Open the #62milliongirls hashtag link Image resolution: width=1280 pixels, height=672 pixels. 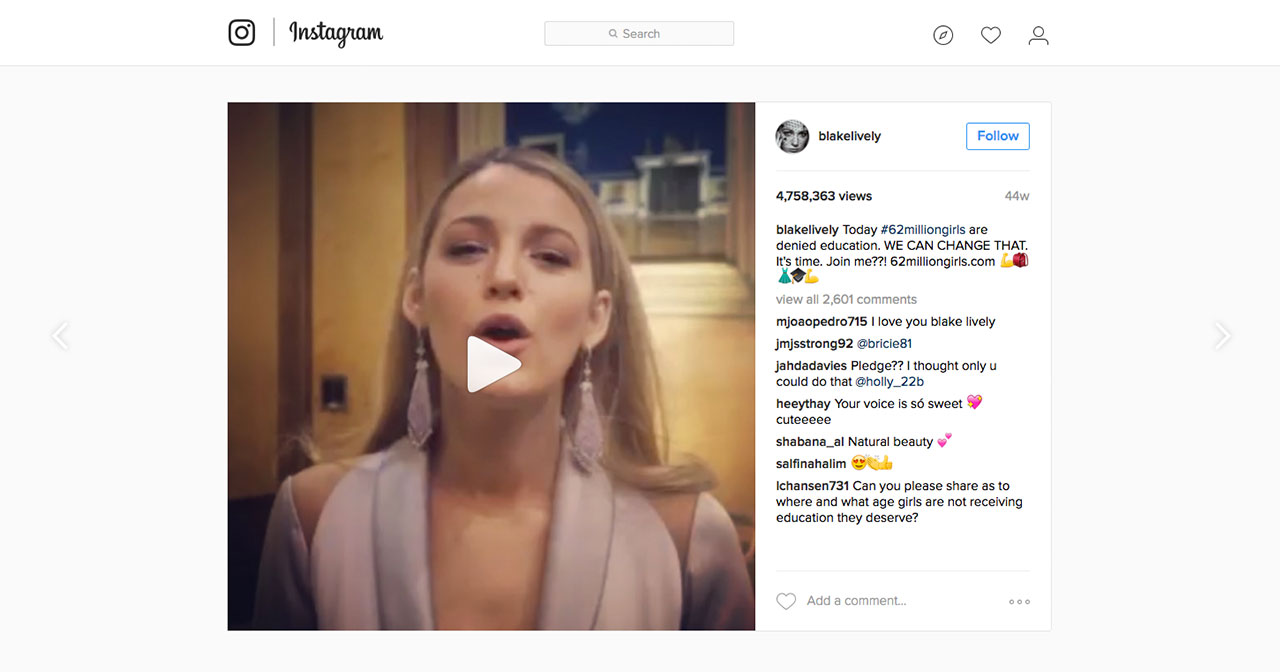[x=923, y=230]
